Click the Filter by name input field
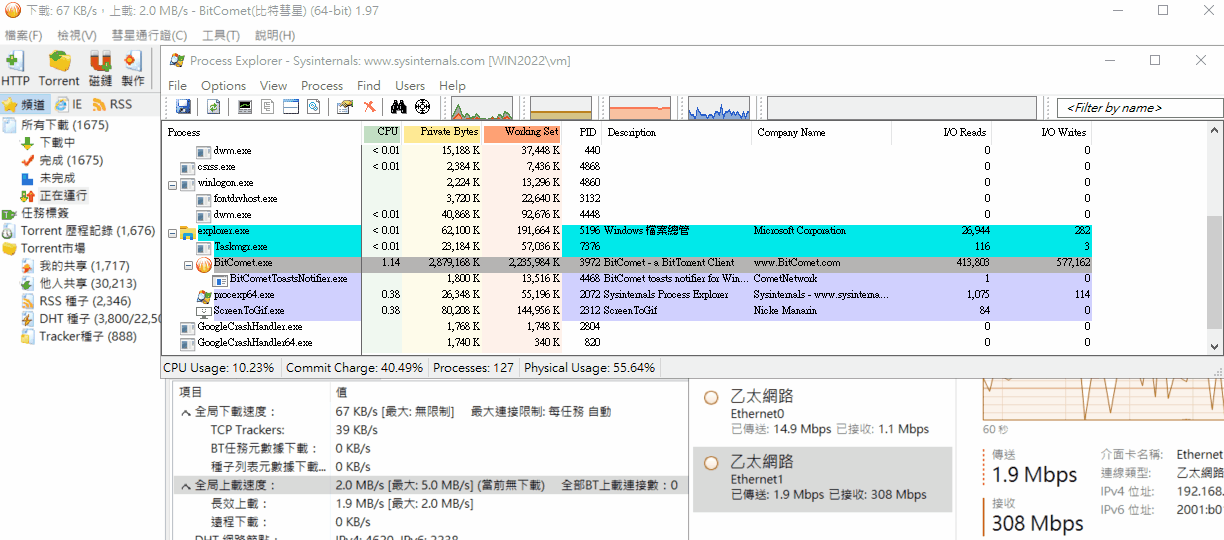The height and width of the screenshot is (540, 1224). click(x=1140, y=107)
